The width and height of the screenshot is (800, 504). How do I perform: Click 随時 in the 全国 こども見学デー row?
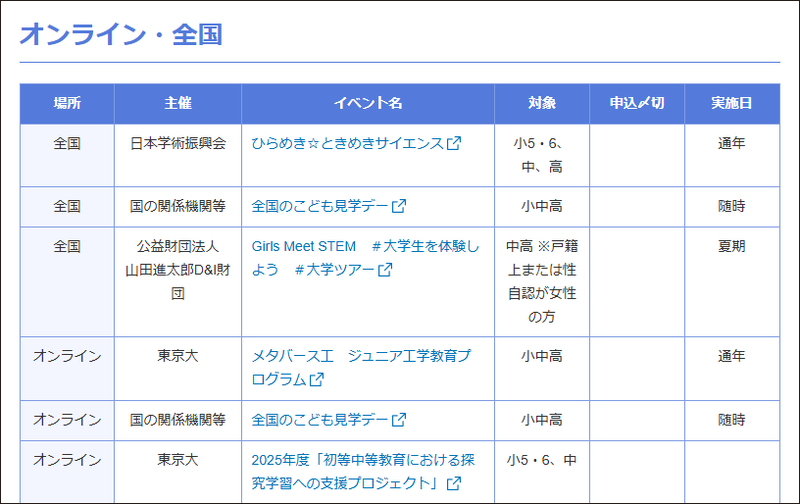[732, 206]
